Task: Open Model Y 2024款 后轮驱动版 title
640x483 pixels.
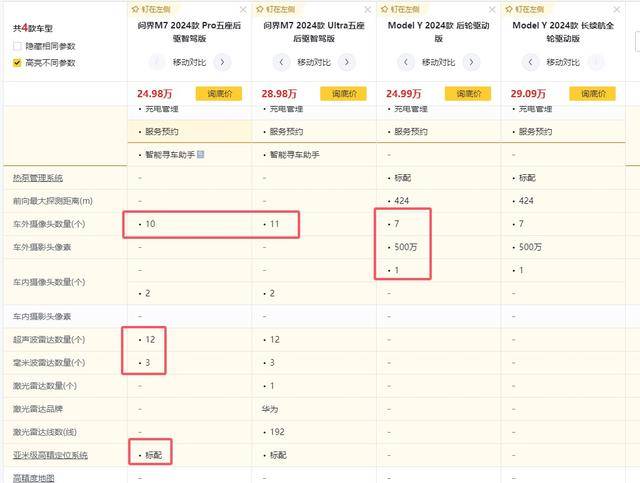Action: tap(438, 32)
